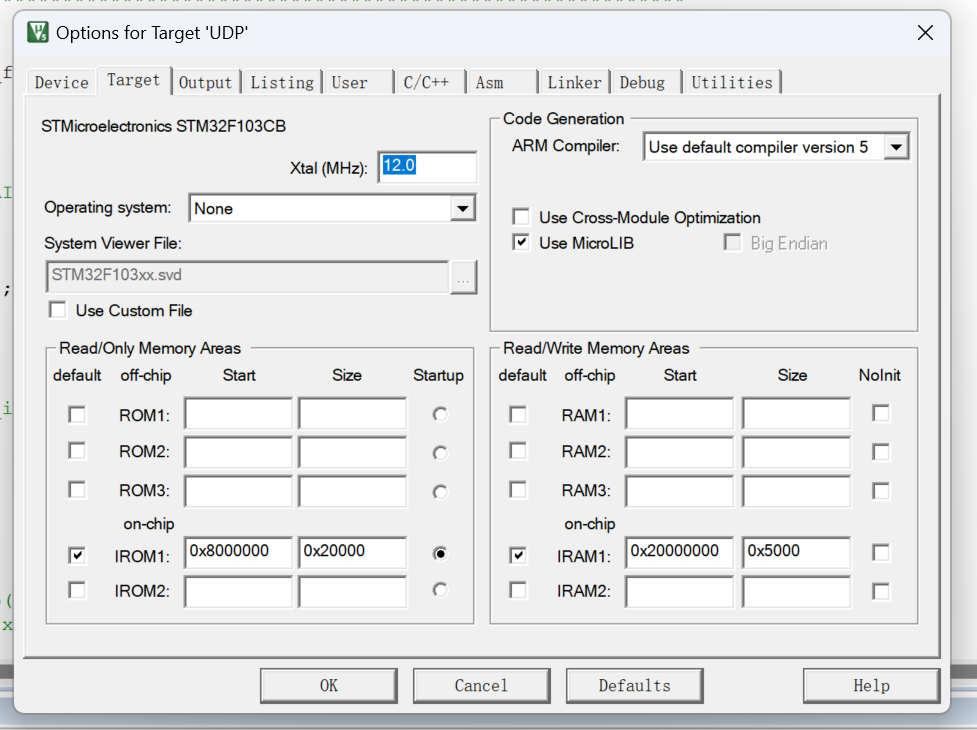This screenshot has width=977, height=730.
Task: Switch to the Device tab
Action: coord(62,82)
